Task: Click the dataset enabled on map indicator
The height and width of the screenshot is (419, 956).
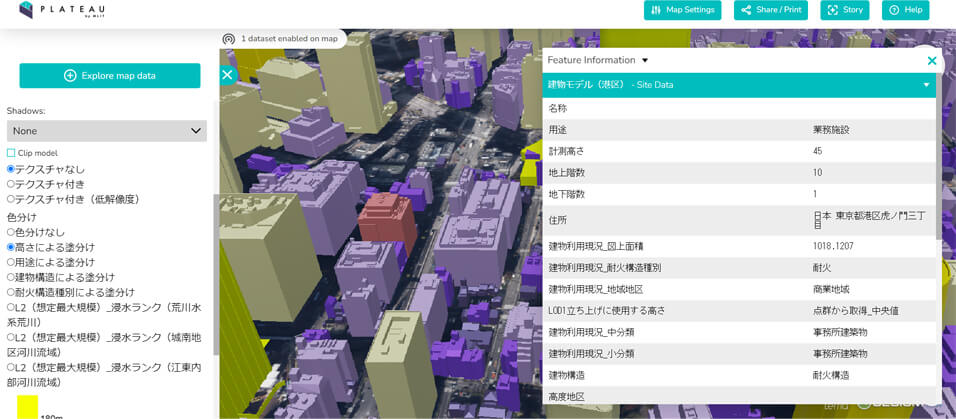Action: click(283, 39)
